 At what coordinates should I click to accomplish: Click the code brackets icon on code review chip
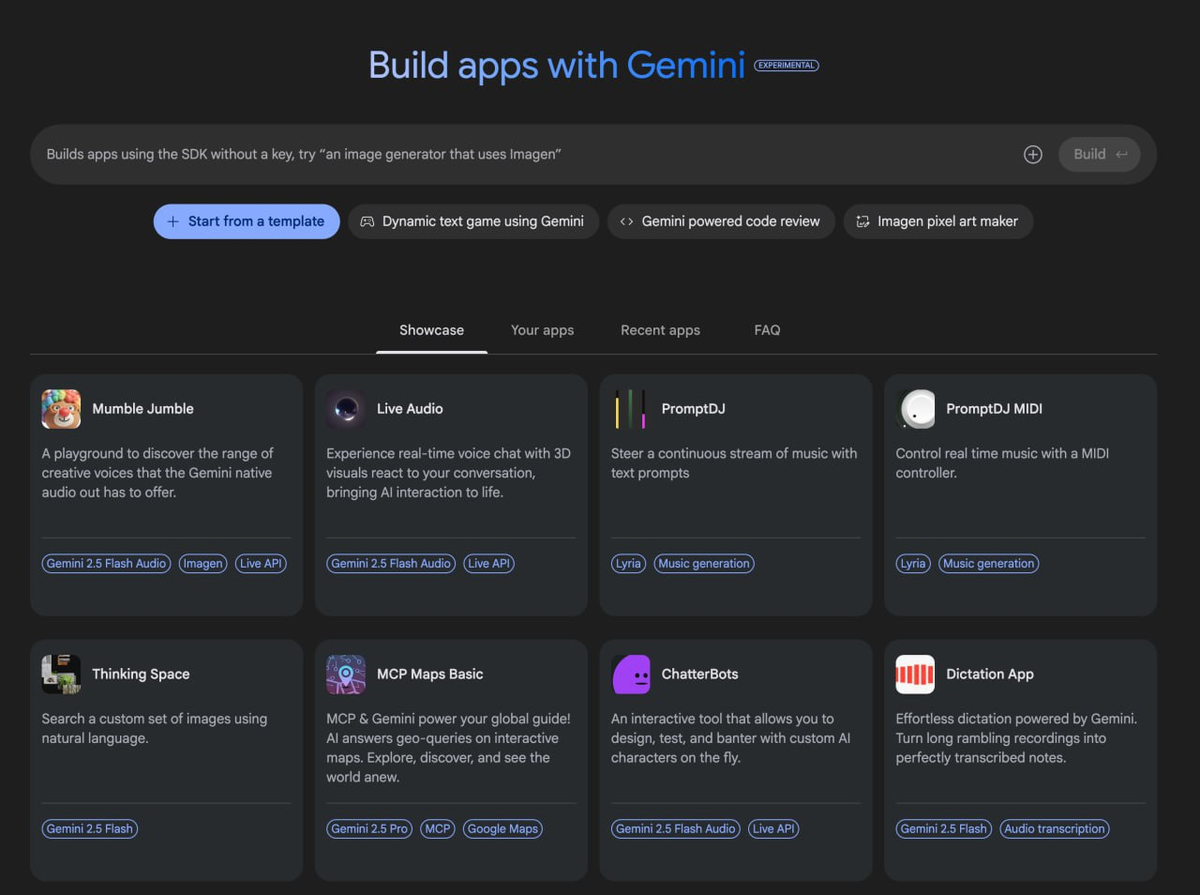626,221
